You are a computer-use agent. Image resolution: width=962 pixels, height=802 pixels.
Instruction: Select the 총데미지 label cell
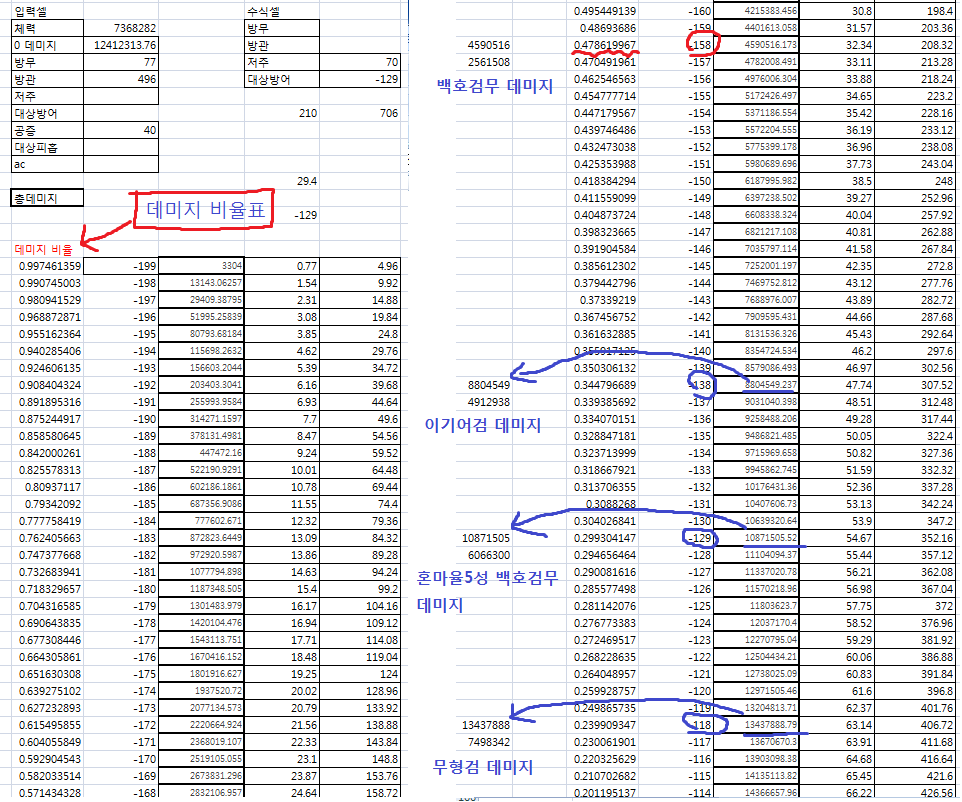[47, 198]
